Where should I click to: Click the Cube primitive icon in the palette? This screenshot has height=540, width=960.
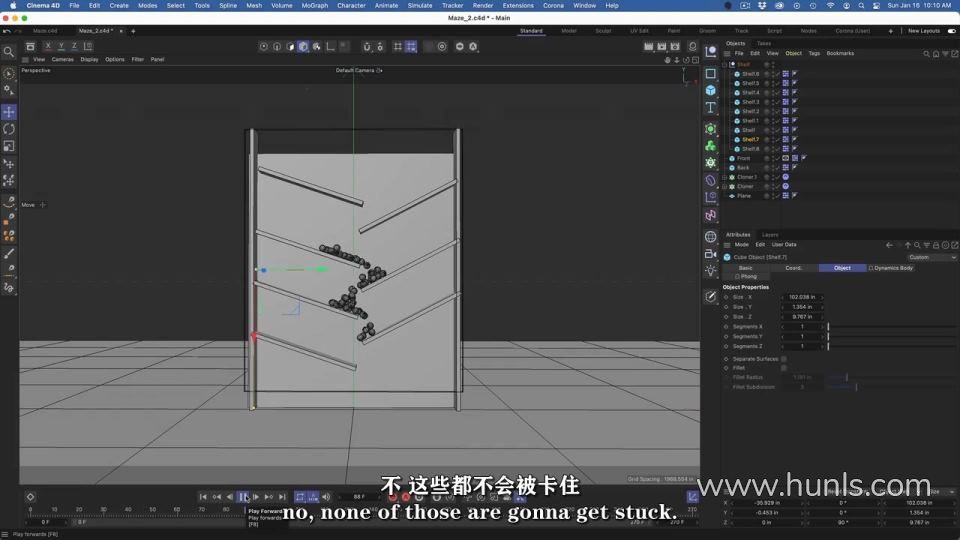710,90
